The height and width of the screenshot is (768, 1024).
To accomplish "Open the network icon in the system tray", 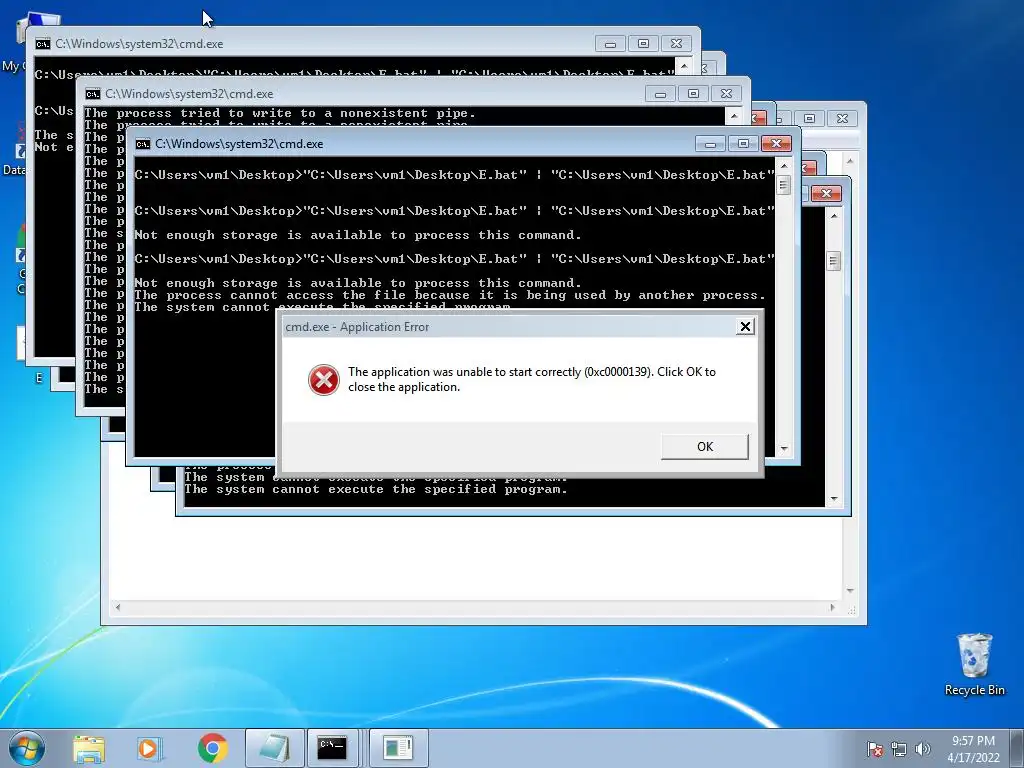I will (x=899, y=749).
